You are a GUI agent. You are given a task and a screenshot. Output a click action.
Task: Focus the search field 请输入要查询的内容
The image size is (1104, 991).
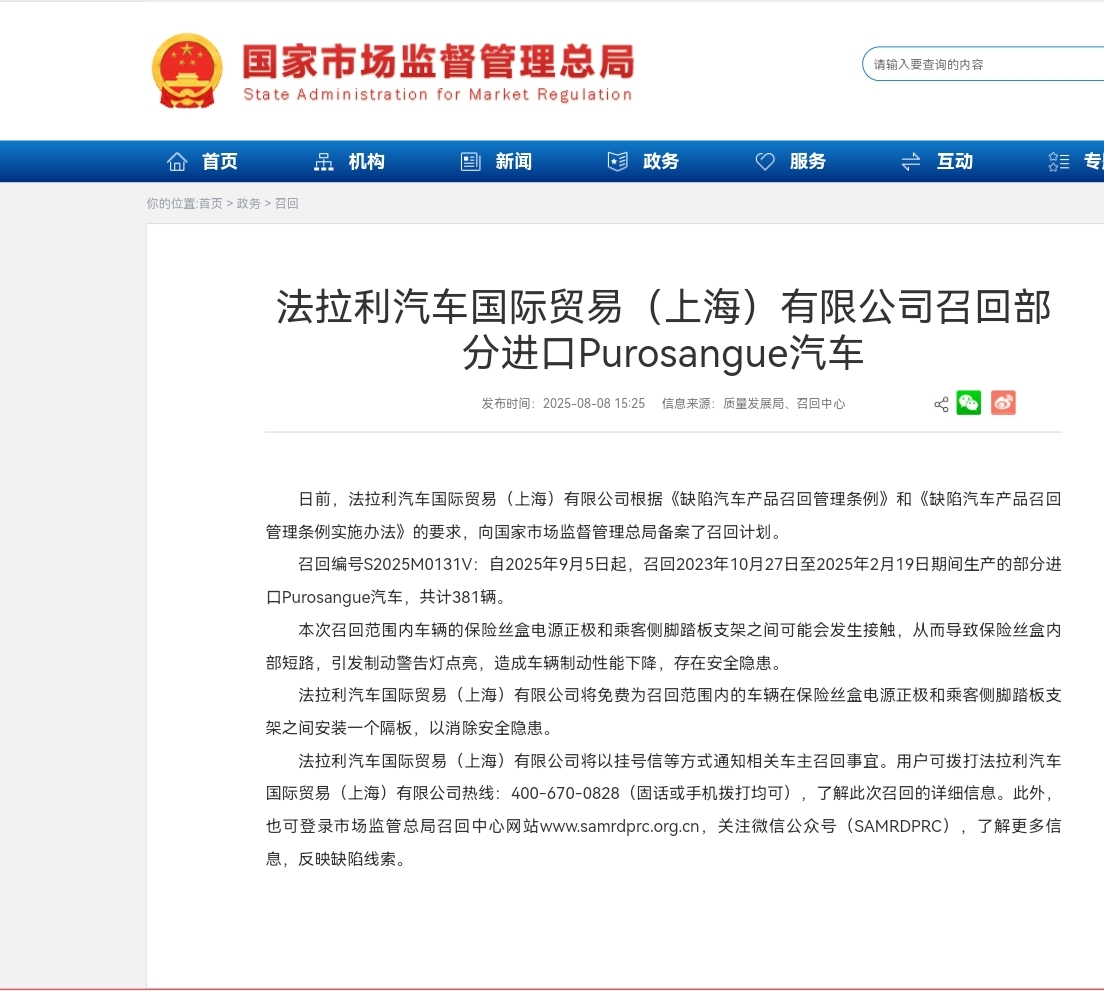[x=983, y=64]
